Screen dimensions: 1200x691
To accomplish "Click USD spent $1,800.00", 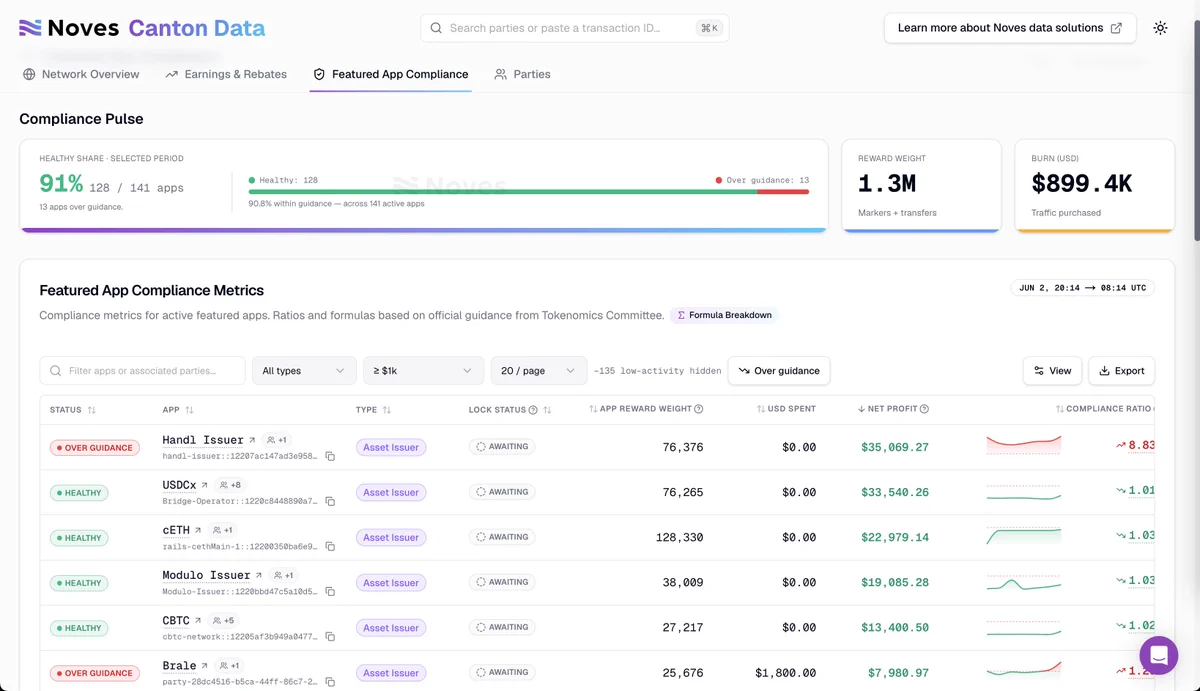I will click(x=786, y=673).
